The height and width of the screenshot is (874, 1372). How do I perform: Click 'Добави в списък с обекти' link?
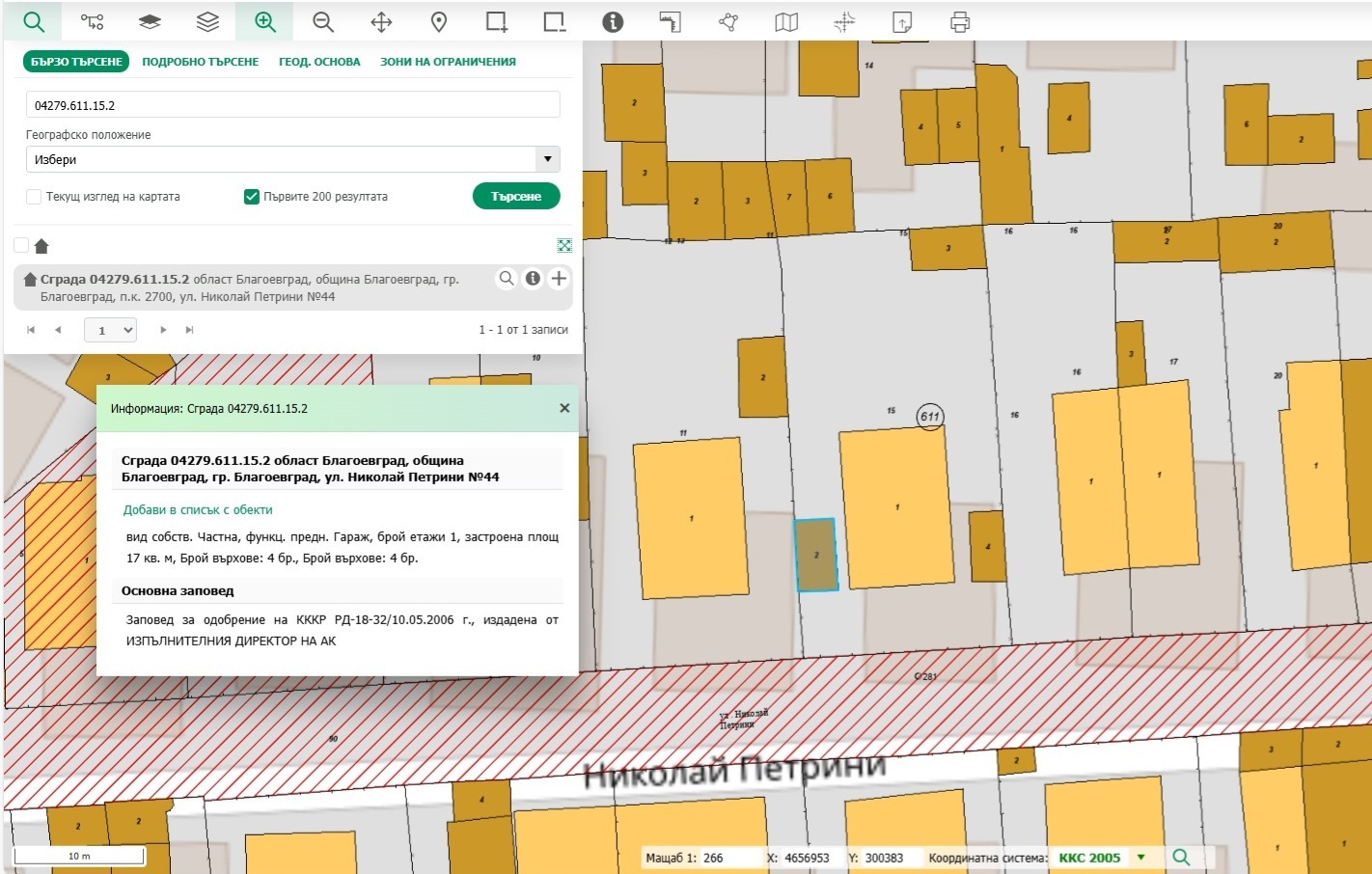pyautogui.click(x=198, y=509)
